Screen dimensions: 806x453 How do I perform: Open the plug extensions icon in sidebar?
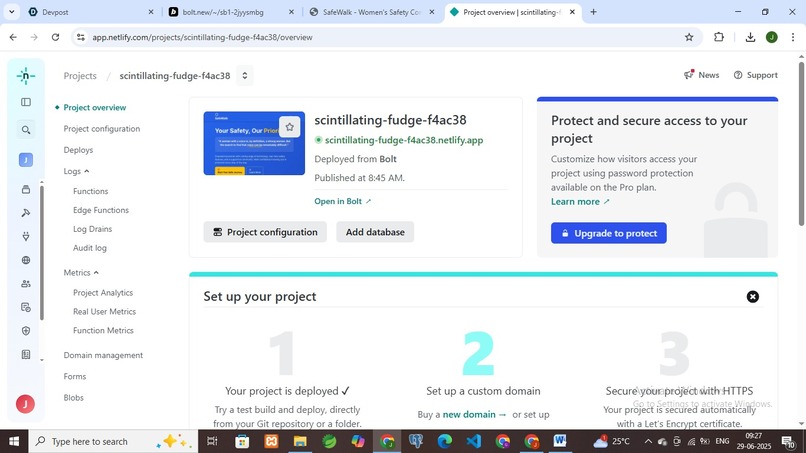click(x=26, y=237)
